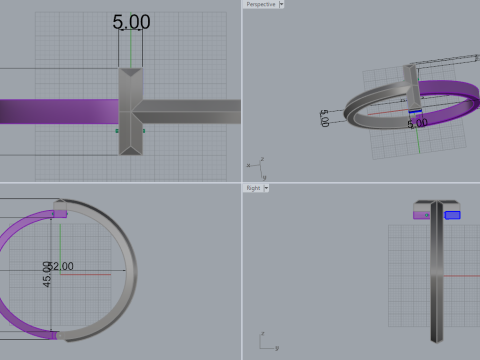The image size is (480, 360).
Task: Pick the purple band in the top-left viewport
Action: point(59,111)
